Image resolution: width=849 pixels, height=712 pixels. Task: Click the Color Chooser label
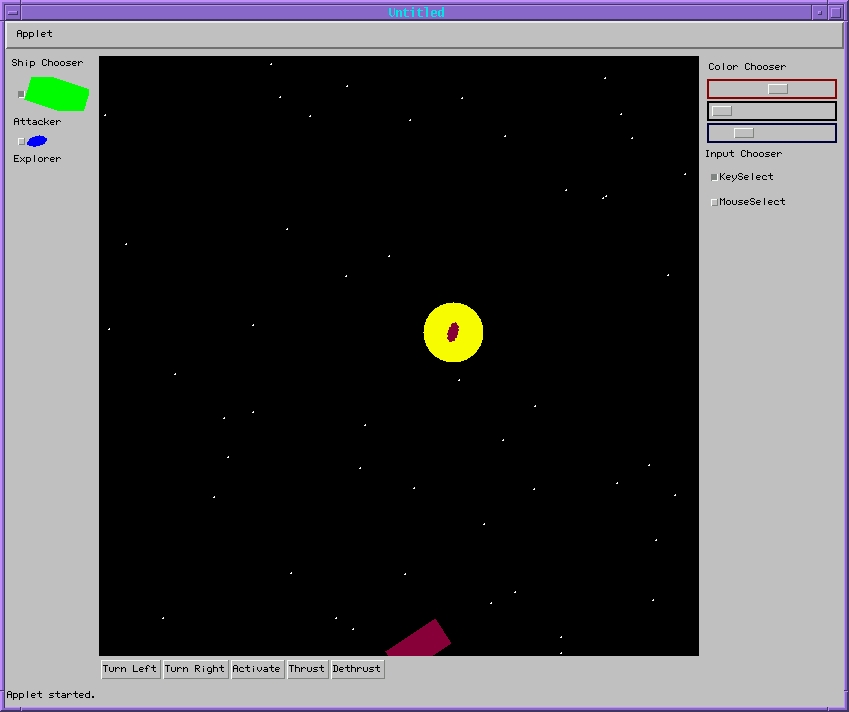pyautogui.click(x=747, y=67)
